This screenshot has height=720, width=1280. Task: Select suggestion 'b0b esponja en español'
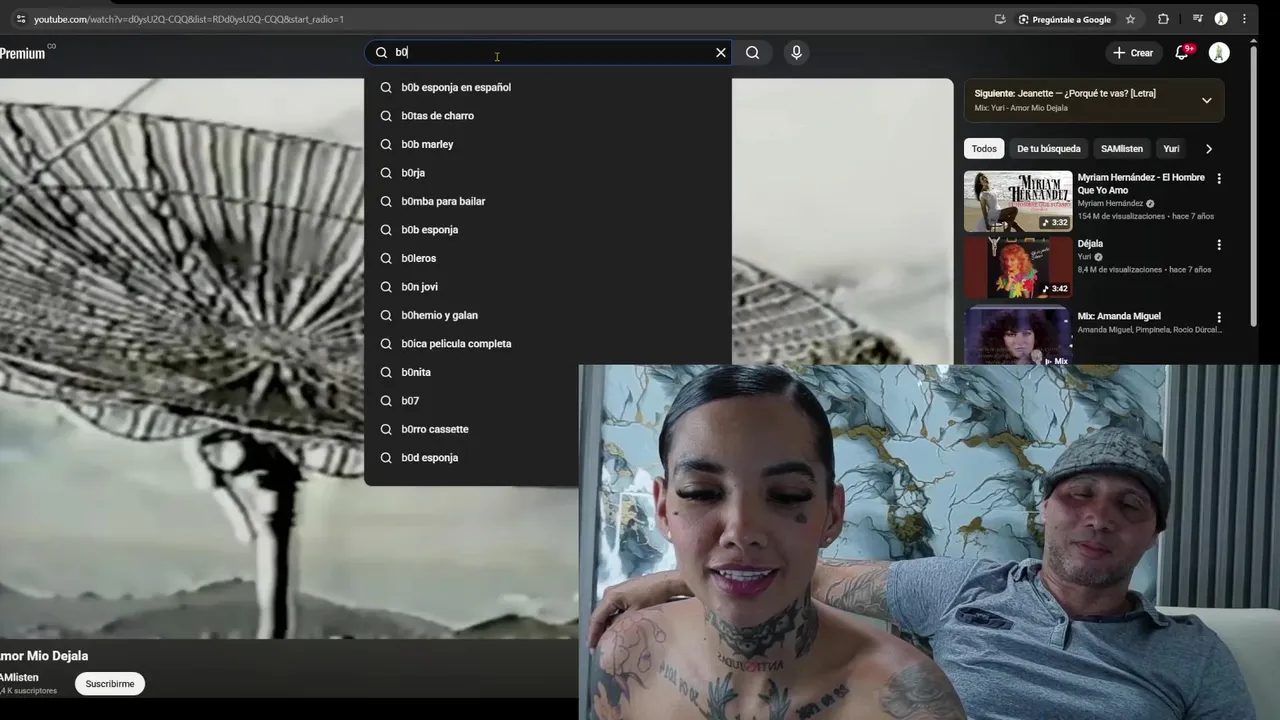click(548, 87)
